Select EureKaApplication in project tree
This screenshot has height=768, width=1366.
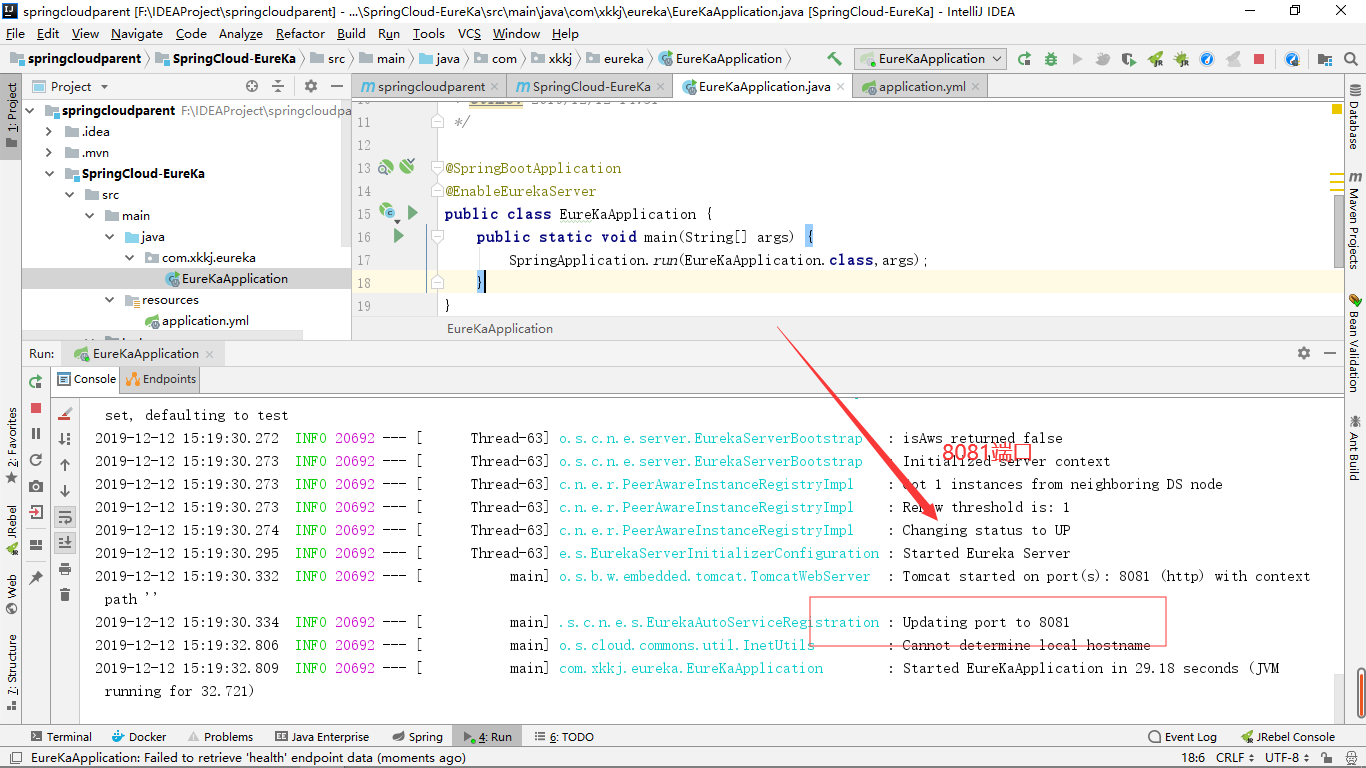coord(235,278)
